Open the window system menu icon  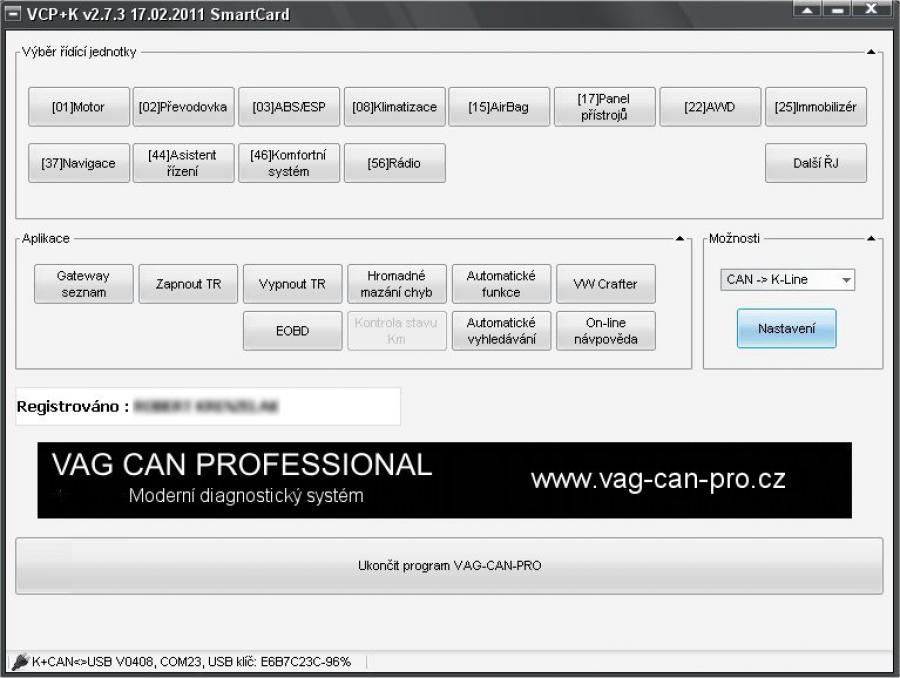(x=13, y=14)
